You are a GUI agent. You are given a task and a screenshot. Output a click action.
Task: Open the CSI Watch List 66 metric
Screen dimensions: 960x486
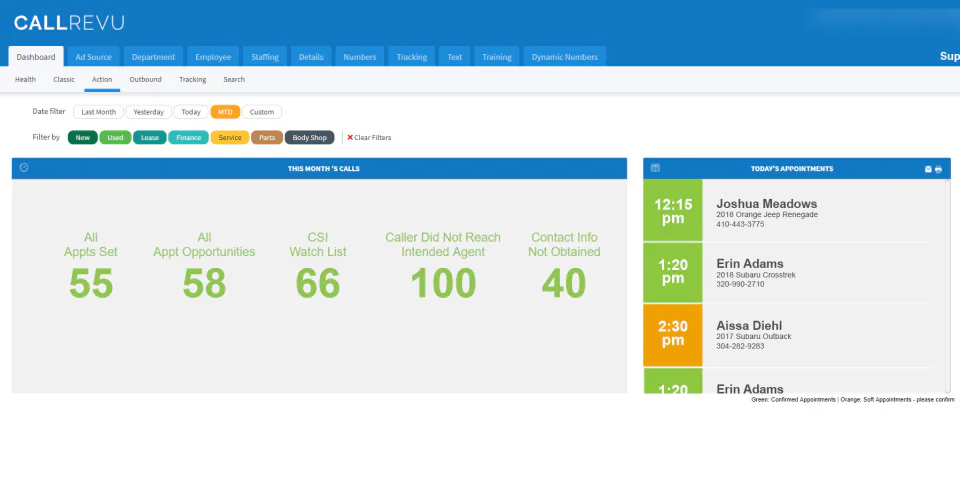point(318,266)
